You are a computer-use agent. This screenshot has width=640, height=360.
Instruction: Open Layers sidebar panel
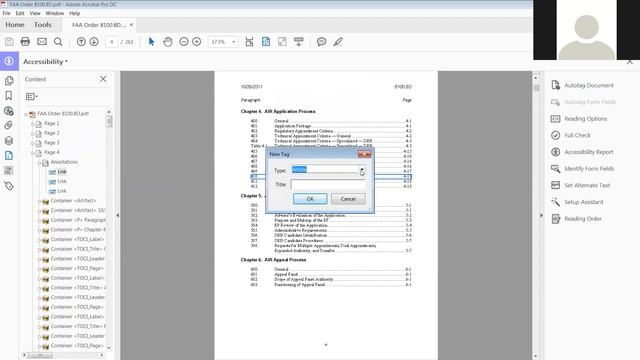tap(9, 140)
